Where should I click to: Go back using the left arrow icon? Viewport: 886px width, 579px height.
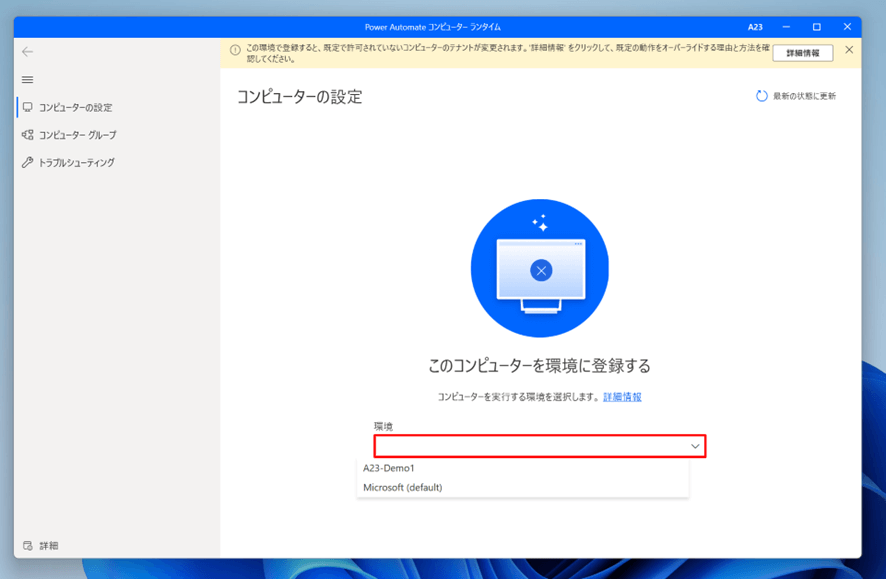(x=27, y=52)
